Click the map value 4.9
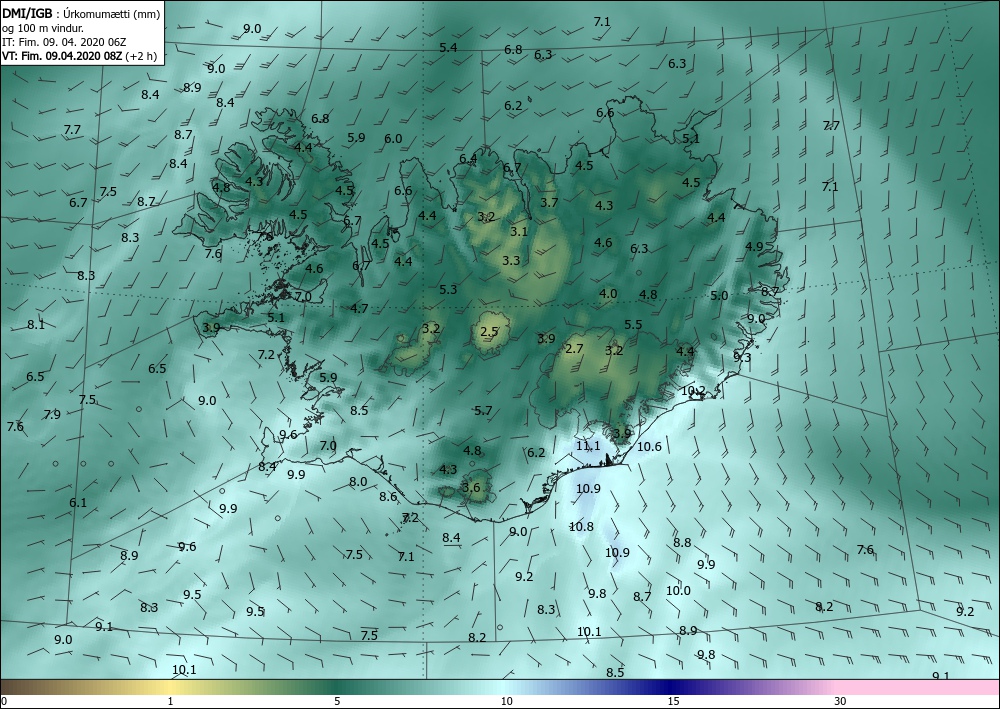1000x709 pixels. pyautogui.click(x=754, y=247)
